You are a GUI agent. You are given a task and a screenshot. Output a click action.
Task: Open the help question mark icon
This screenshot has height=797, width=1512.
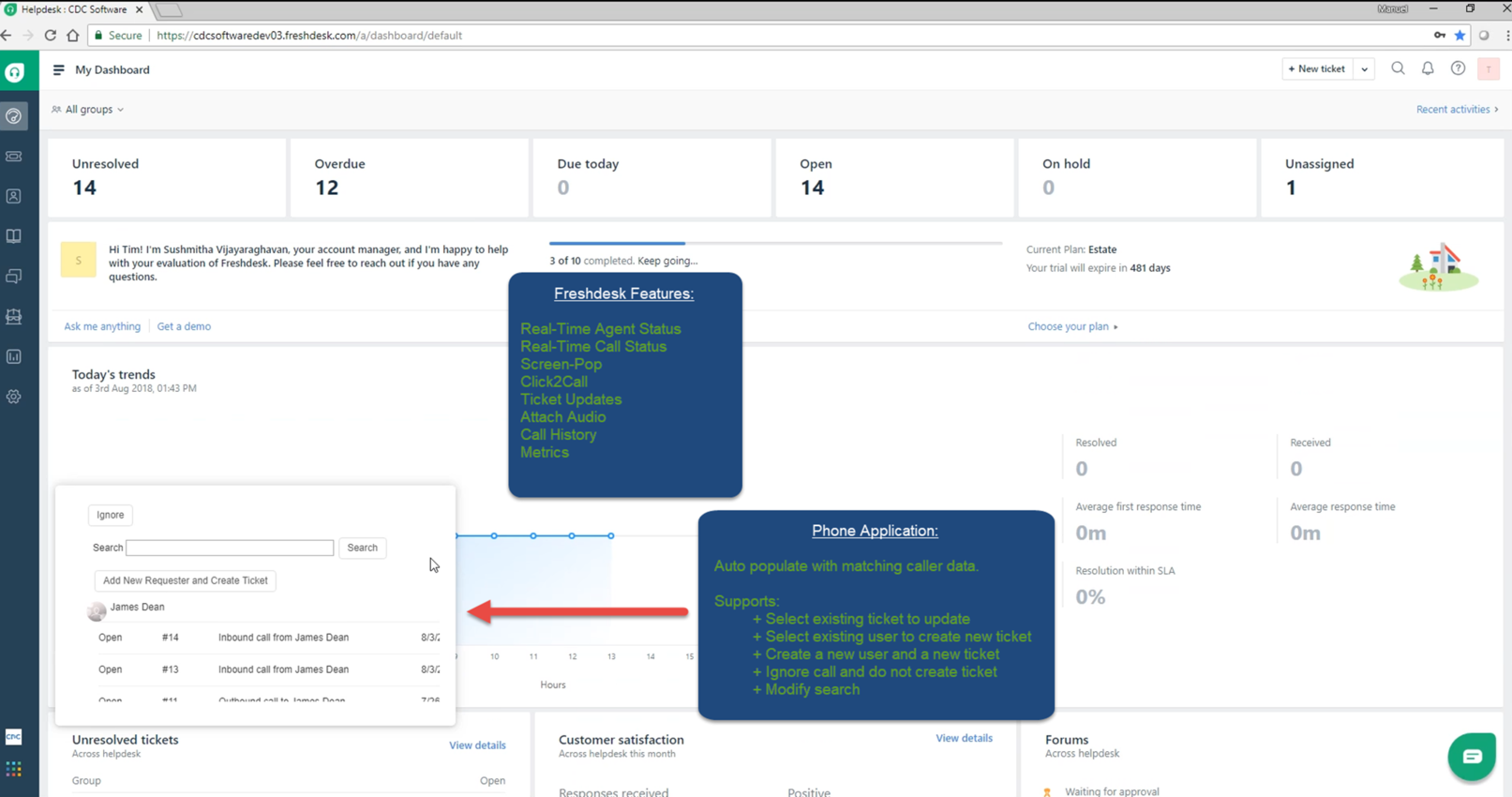1458,68
